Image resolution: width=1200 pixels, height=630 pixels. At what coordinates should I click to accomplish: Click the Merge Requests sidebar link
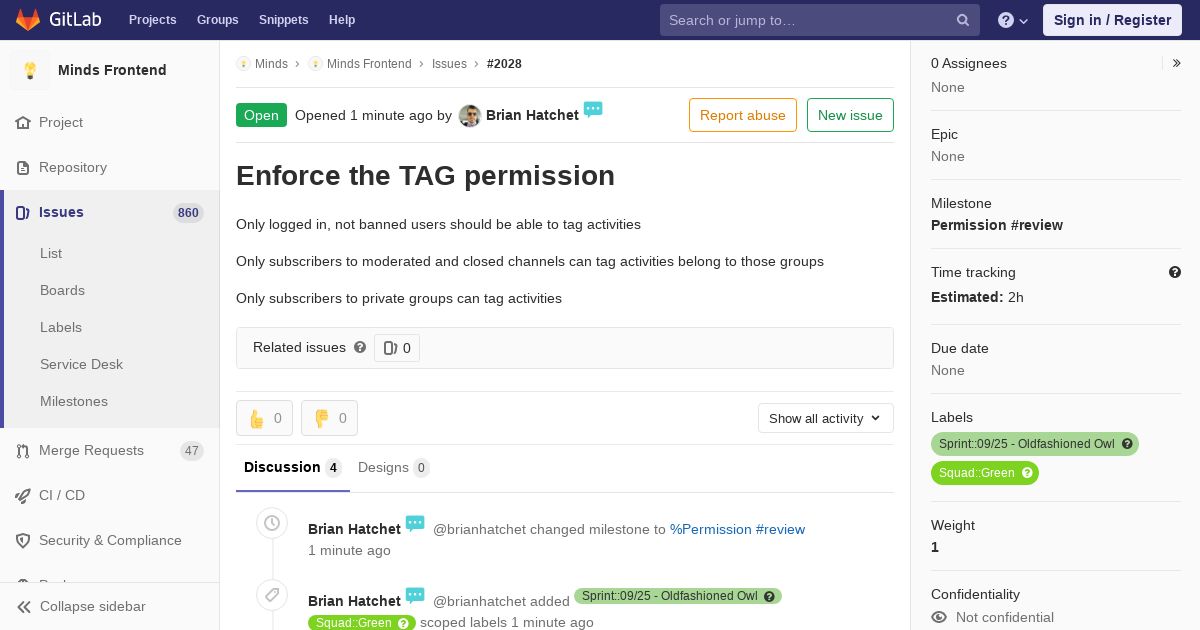coord(110,451)
